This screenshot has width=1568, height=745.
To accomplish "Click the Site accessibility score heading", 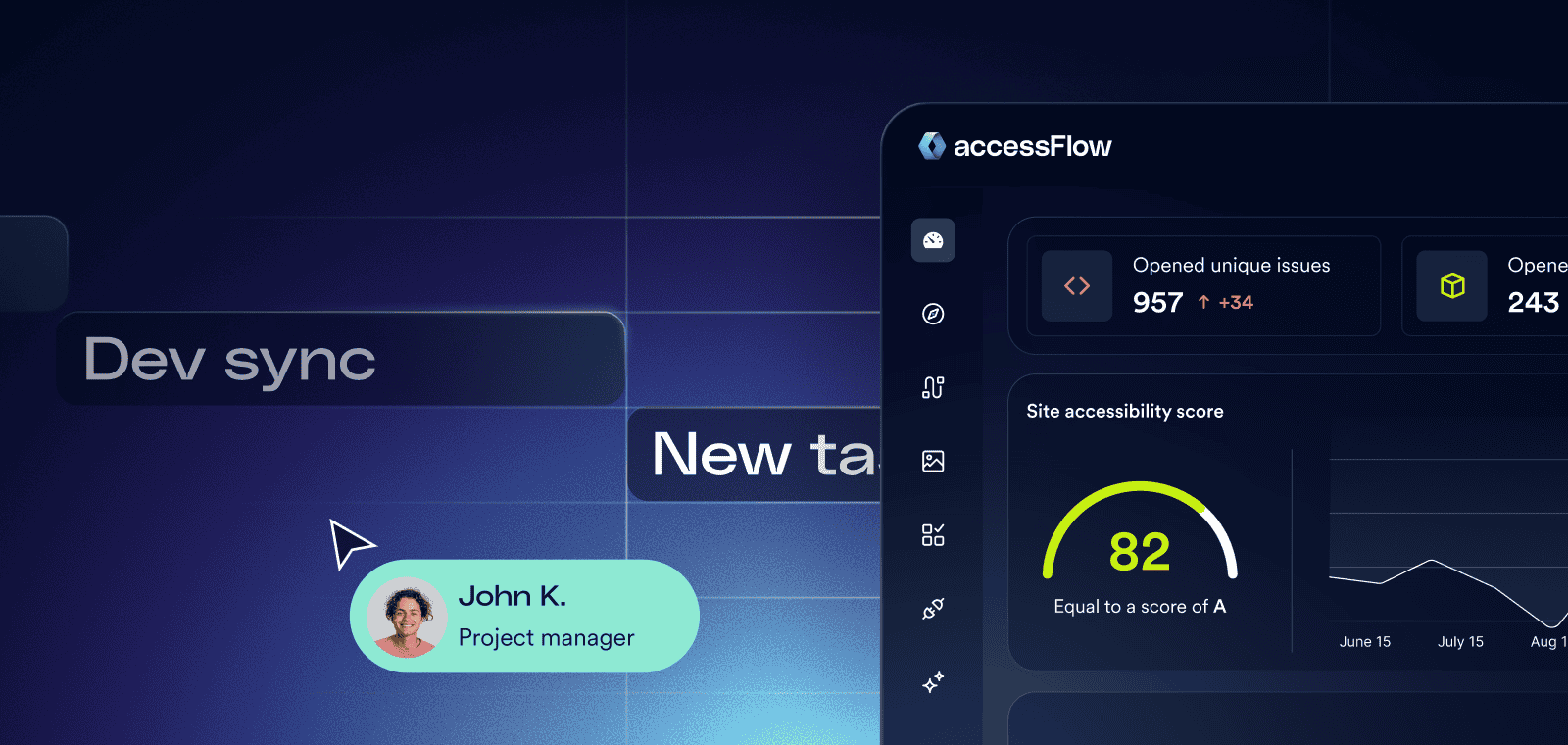I will (1125, 412).
